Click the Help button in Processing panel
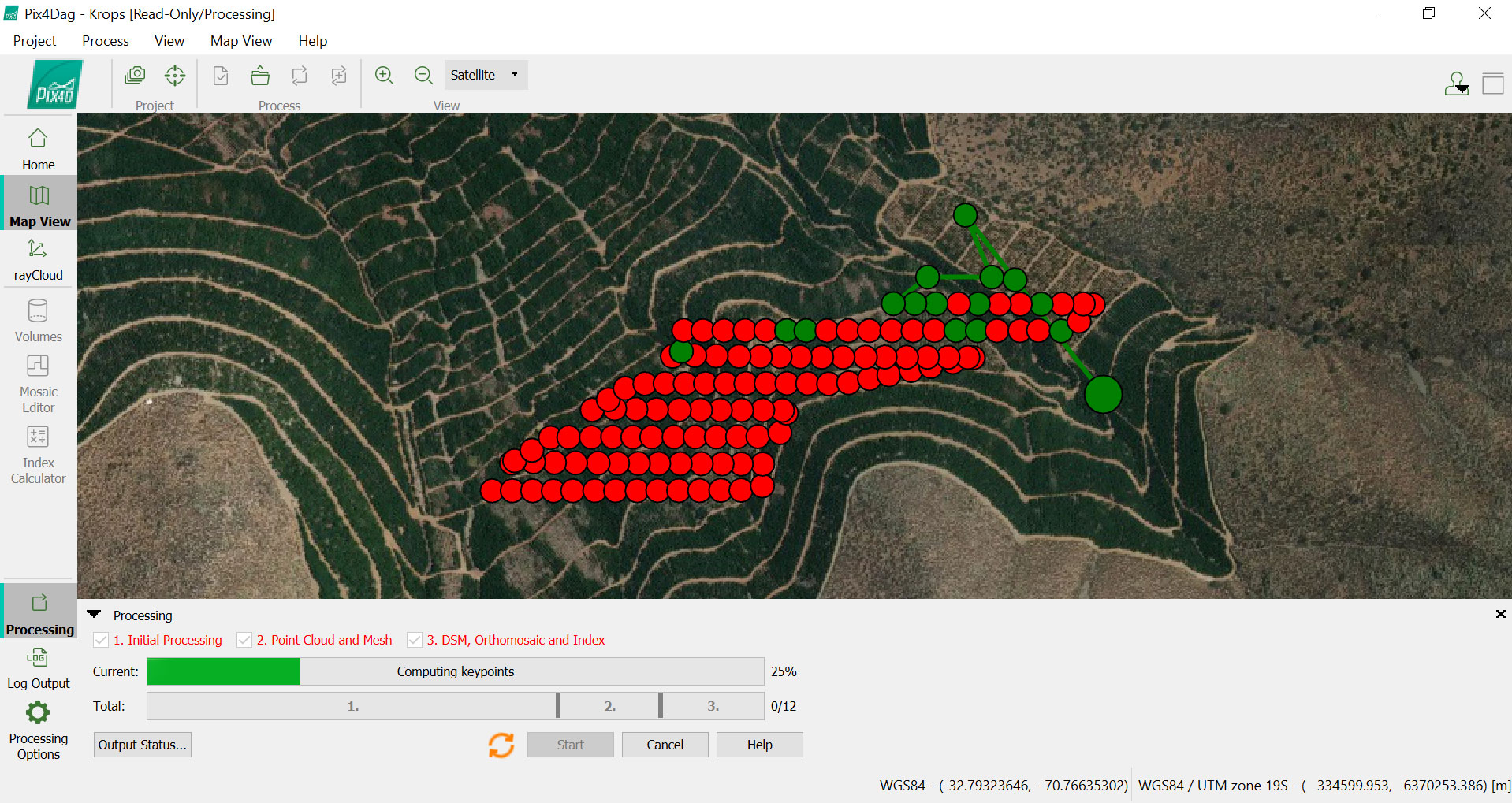1512x803 pixels. 760,745
